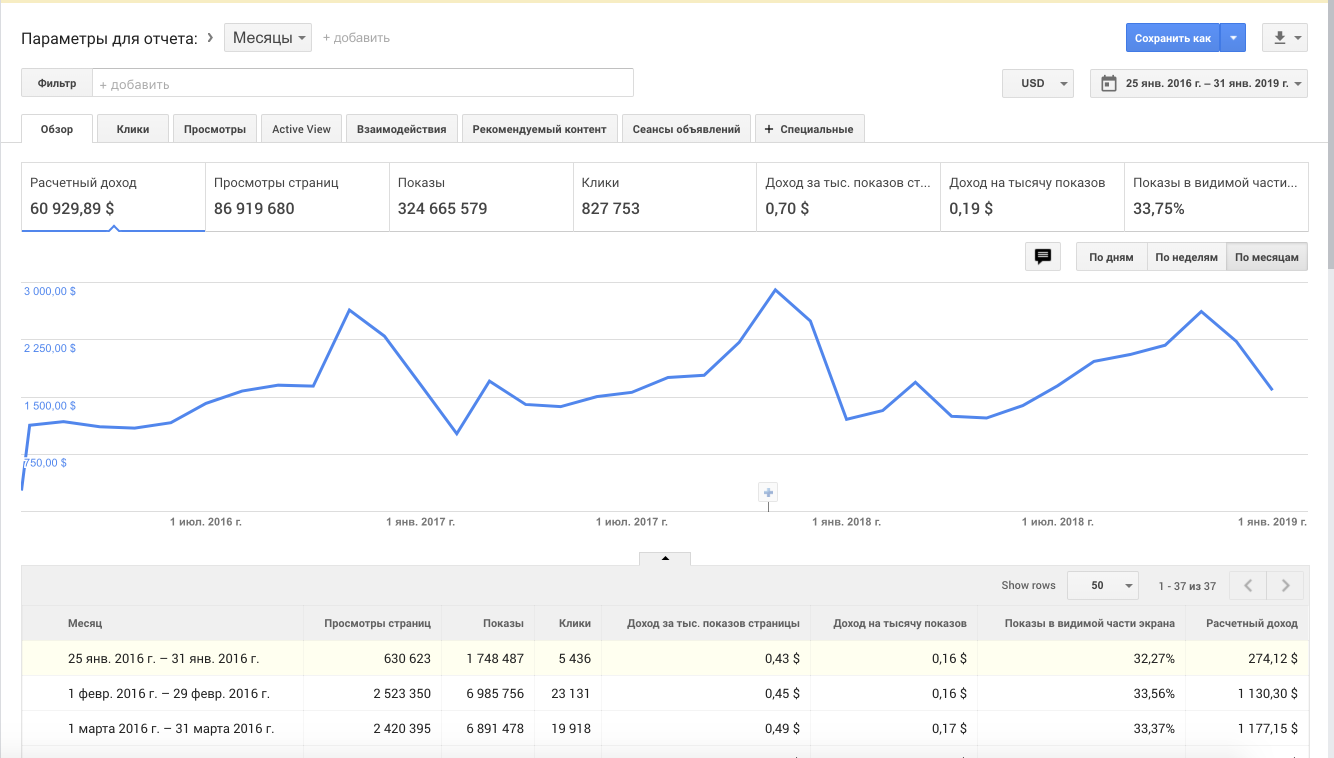Sort the table by the 'Месяц' column header
1334x758 pixels.
click(x=85, y=623)
